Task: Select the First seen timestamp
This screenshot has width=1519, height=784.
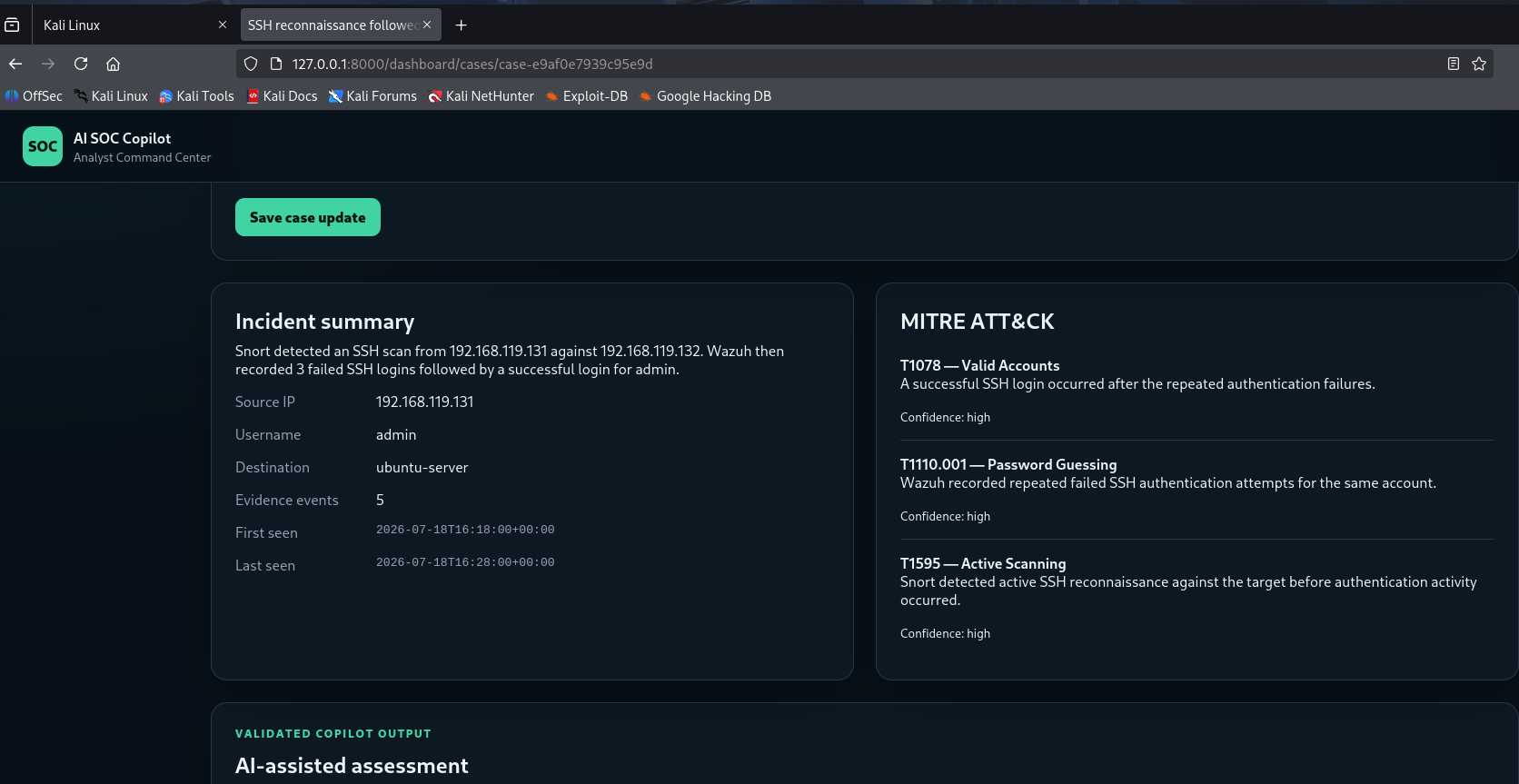Action: click(465, 530)
